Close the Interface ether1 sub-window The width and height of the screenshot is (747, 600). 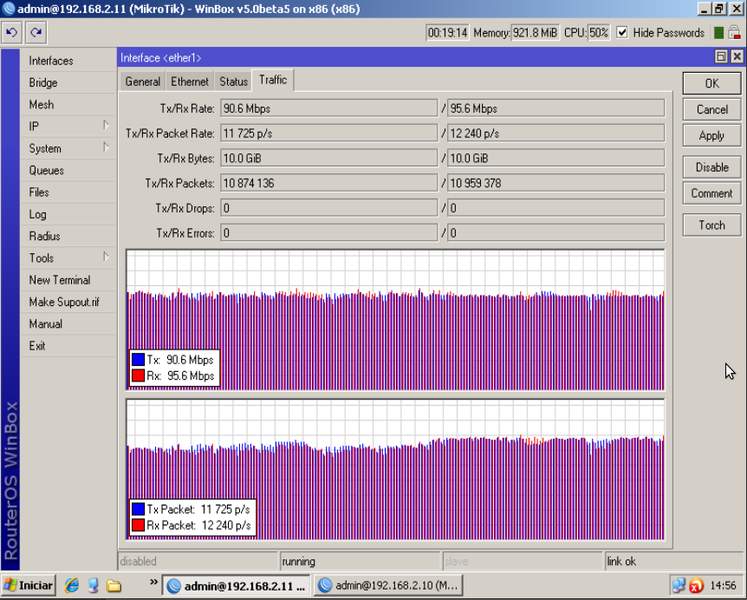coord(737,57)
